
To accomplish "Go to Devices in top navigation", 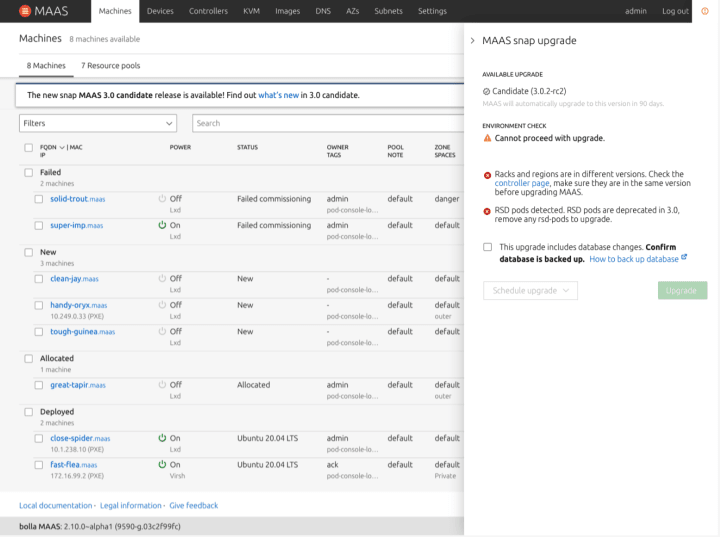I will (160, 11).
